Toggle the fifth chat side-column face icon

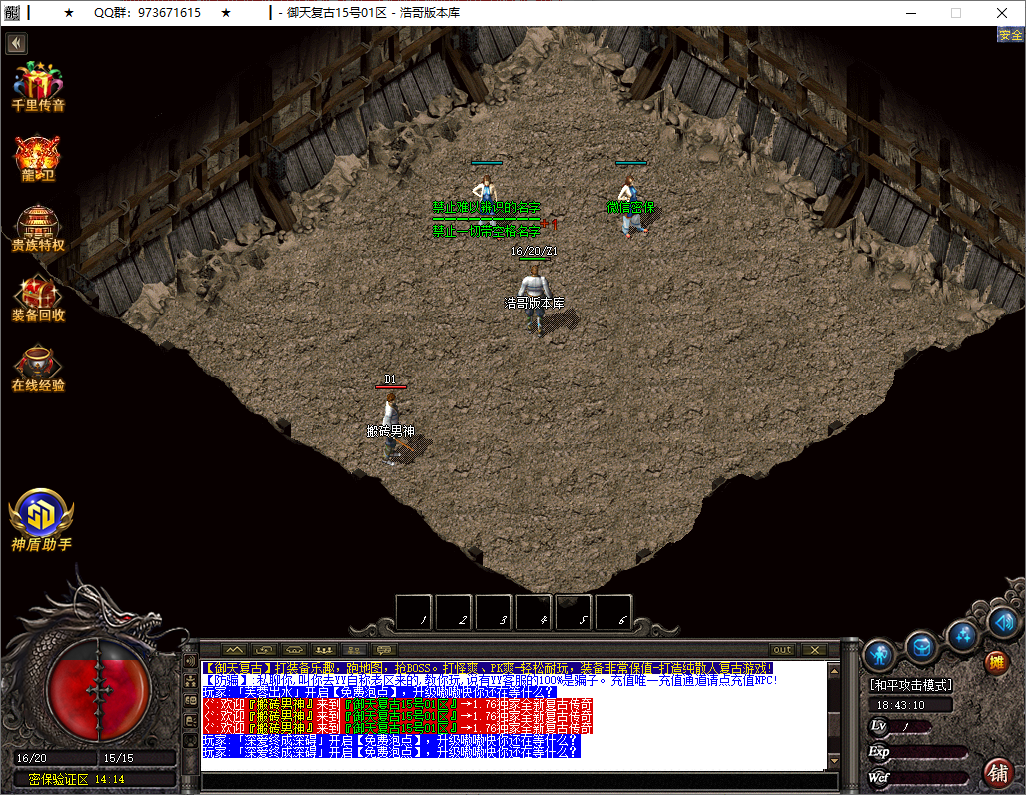click(190, 741)
